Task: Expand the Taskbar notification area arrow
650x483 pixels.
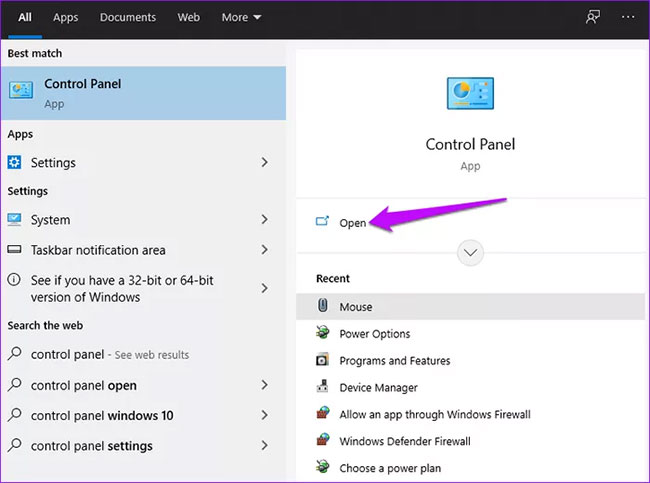Action: point(264,250)
